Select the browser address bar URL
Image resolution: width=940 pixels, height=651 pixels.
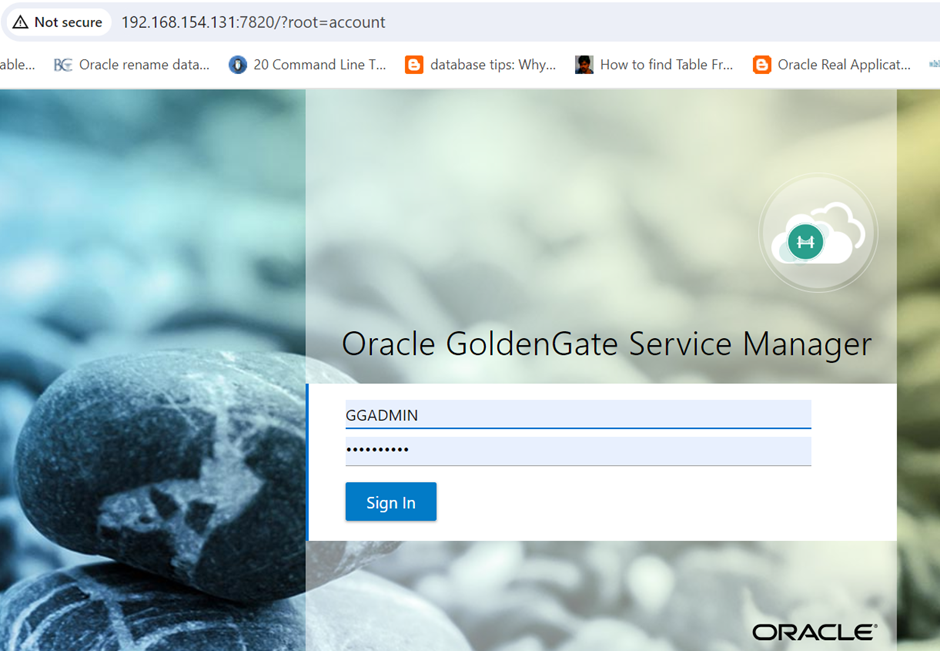point(253,22)
